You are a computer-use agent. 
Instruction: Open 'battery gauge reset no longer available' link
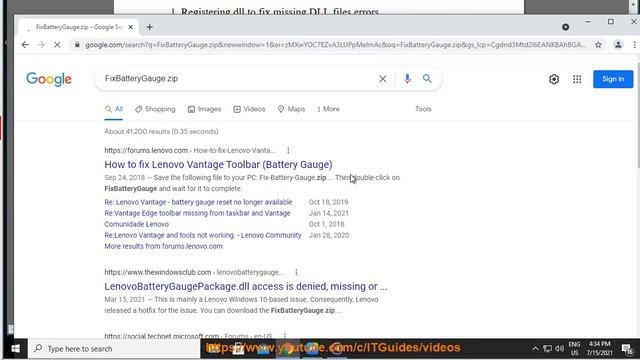pyautogui.click(x=198, y=202)
